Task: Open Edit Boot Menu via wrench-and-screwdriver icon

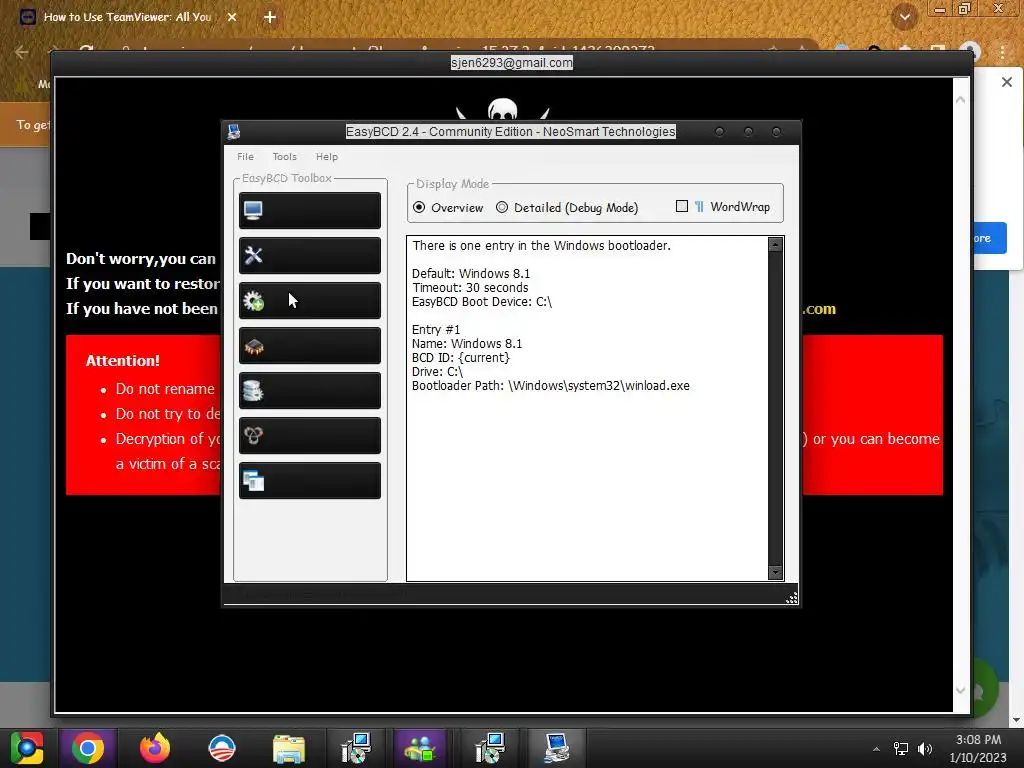Action: tap(310, 255)
